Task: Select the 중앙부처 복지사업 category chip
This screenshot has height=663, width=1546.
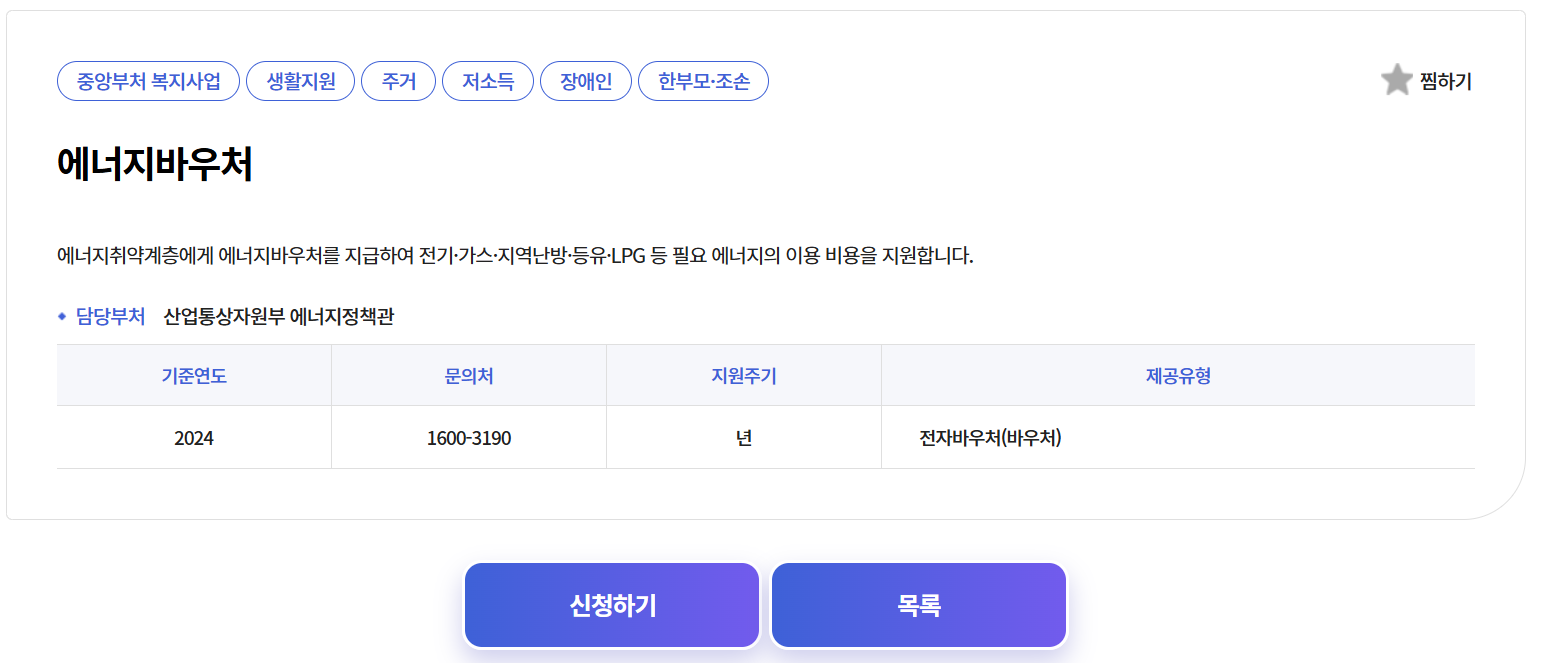Action: (x=147, y=81)
